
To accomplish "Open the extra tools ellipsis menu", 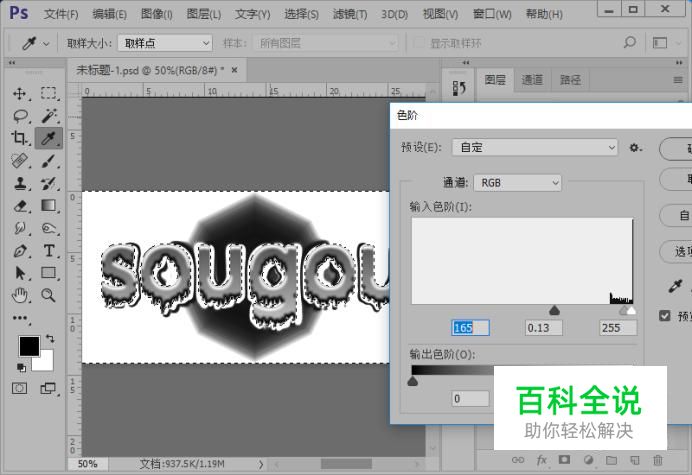I will pos(19,318).
